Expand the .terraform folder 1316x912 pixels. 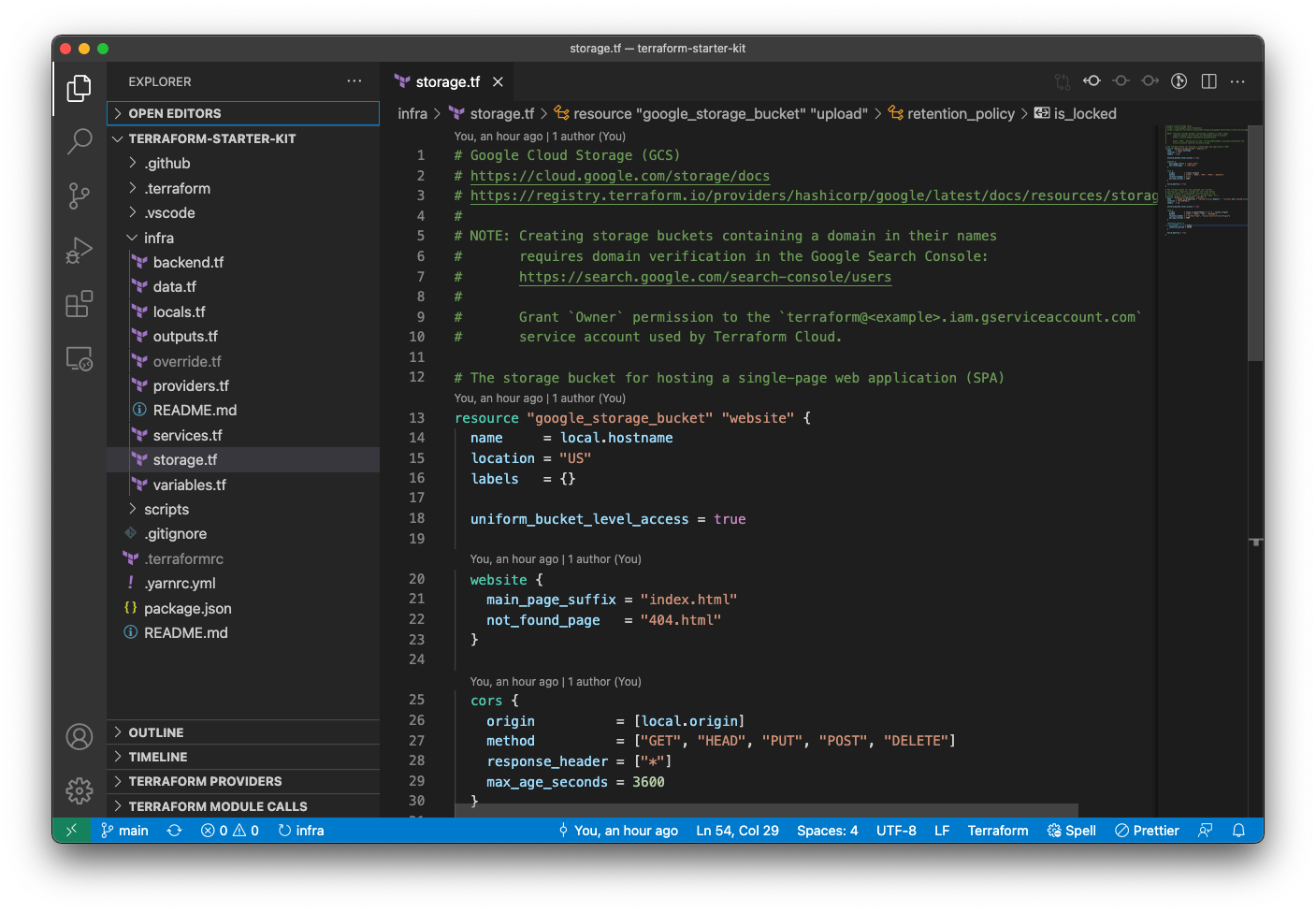pos(243,188)
